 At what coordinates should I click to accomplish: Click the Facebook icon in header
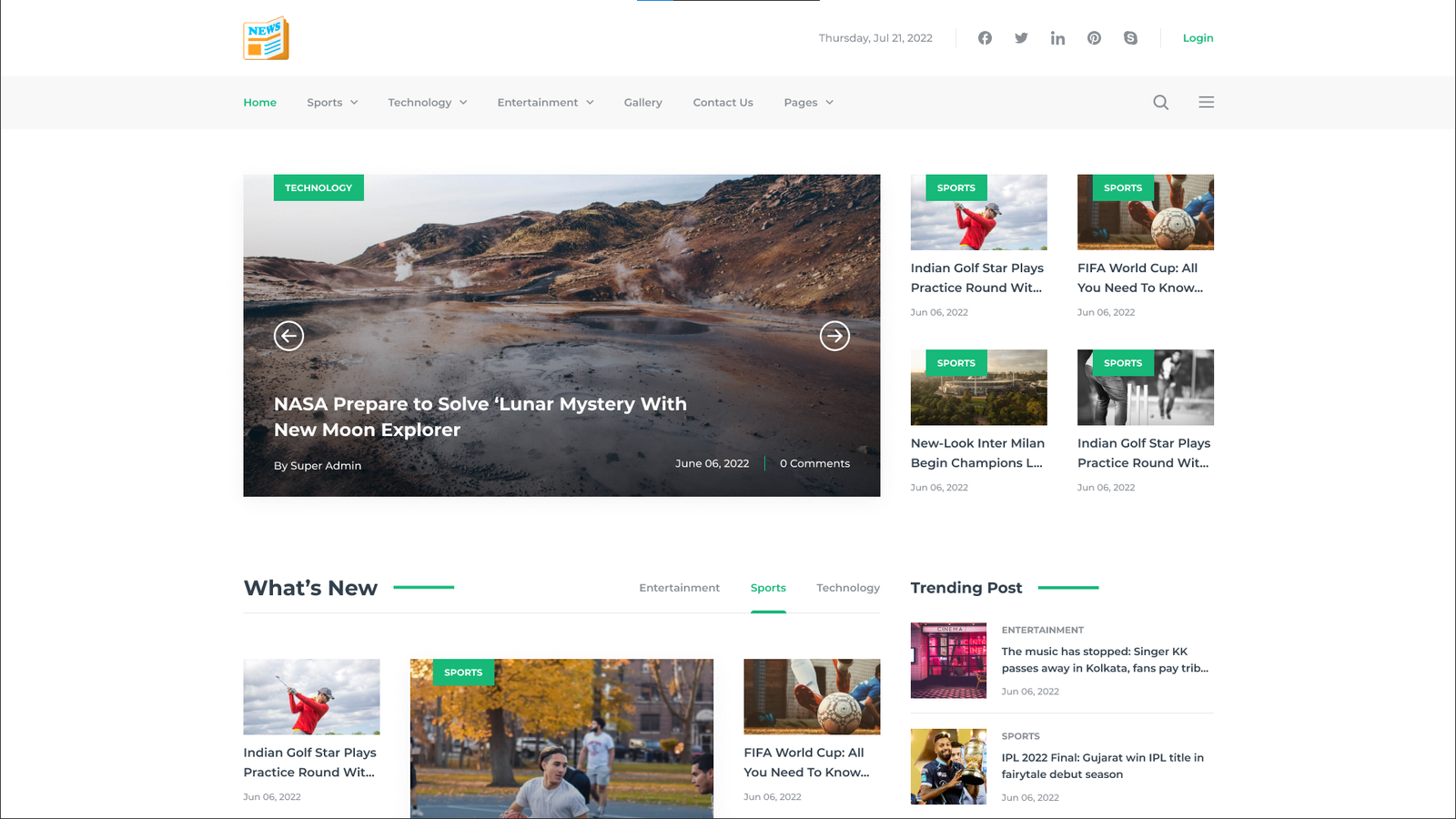pyautogui.click(x=985, y=38)
